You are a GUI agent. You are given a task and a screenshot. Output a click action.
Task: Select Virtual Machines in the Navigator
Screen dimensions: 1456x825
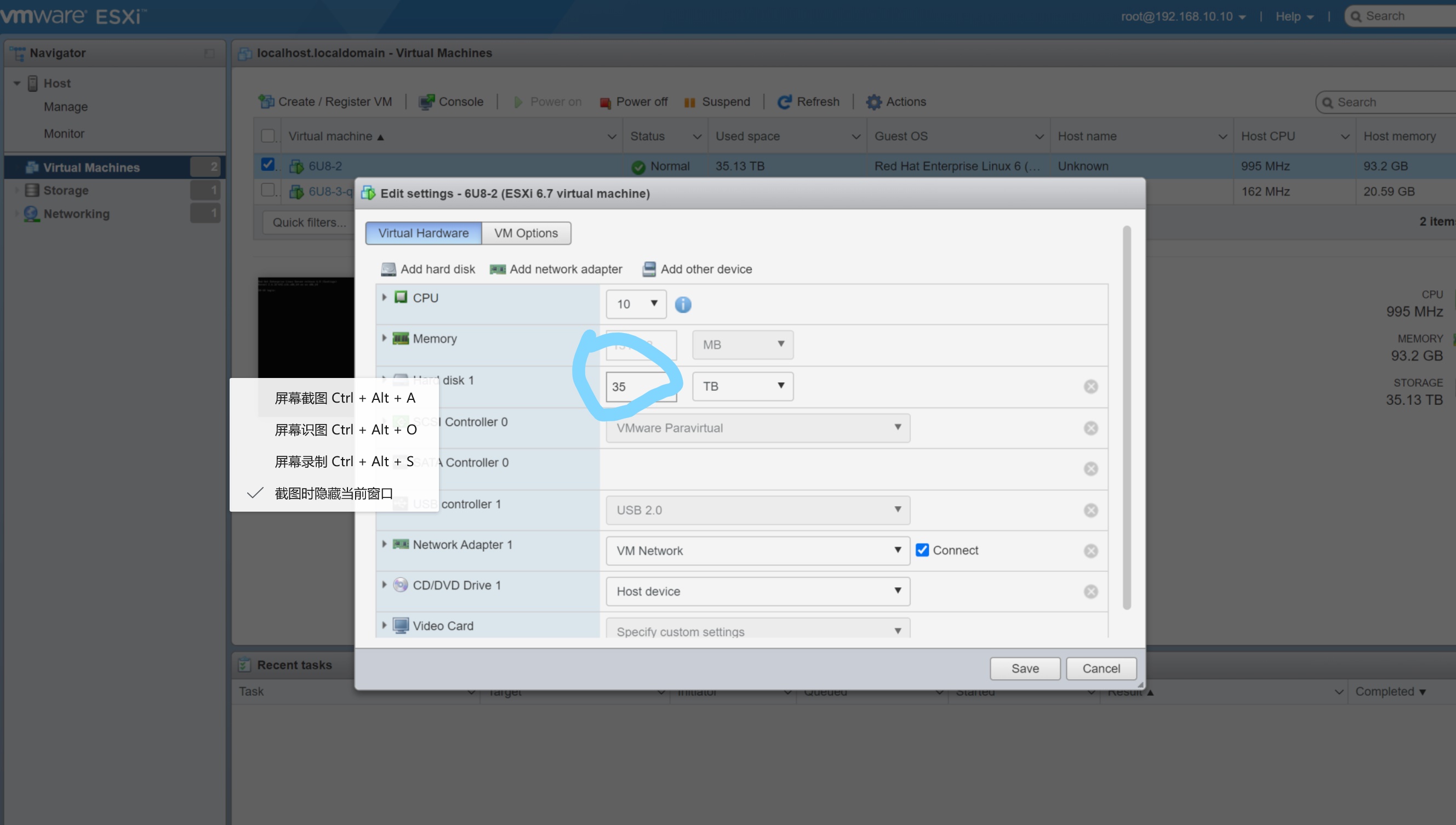click(113, 167)
